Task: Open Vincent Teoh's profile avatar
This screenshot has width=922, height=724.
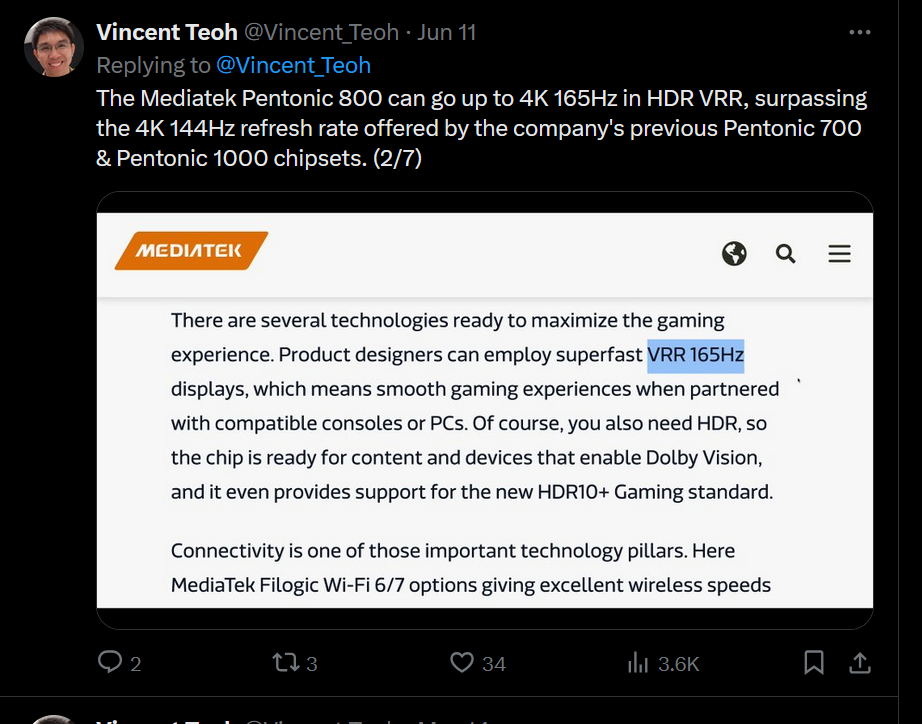Action: coord(53,47)
